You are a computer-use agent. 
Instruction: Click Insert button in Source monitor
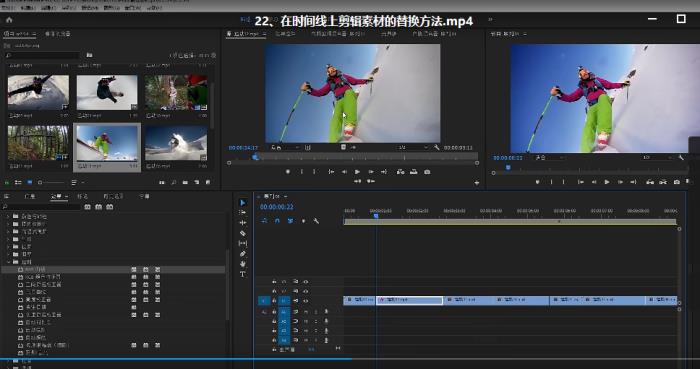[x=400, y=172]
